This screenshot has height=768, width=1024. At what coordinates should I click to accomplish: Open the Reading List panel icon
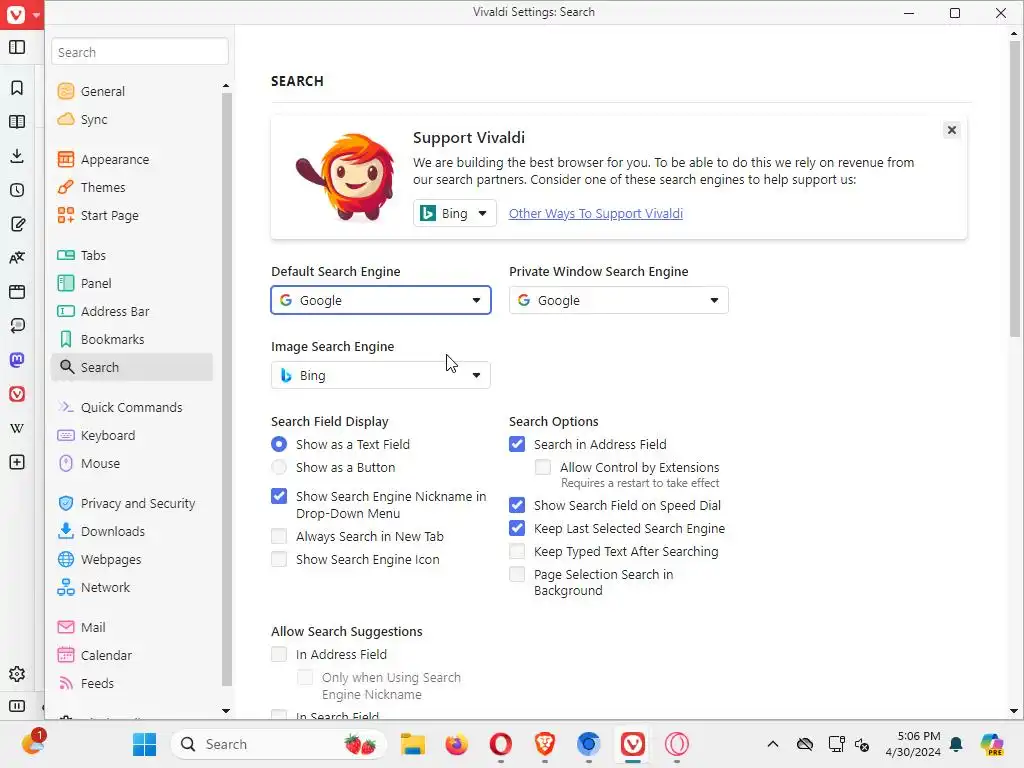pos(17,122)
